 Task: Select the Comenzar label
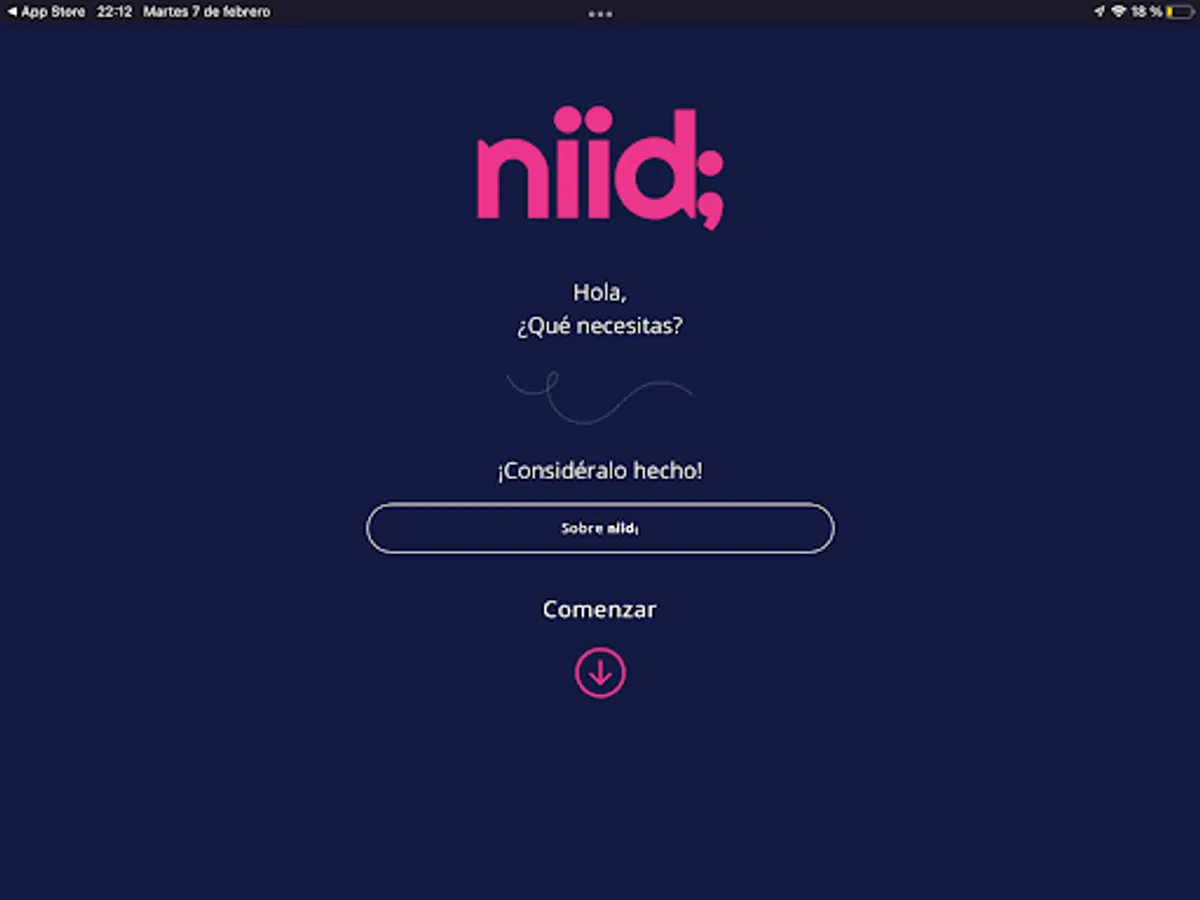[600, 609]
